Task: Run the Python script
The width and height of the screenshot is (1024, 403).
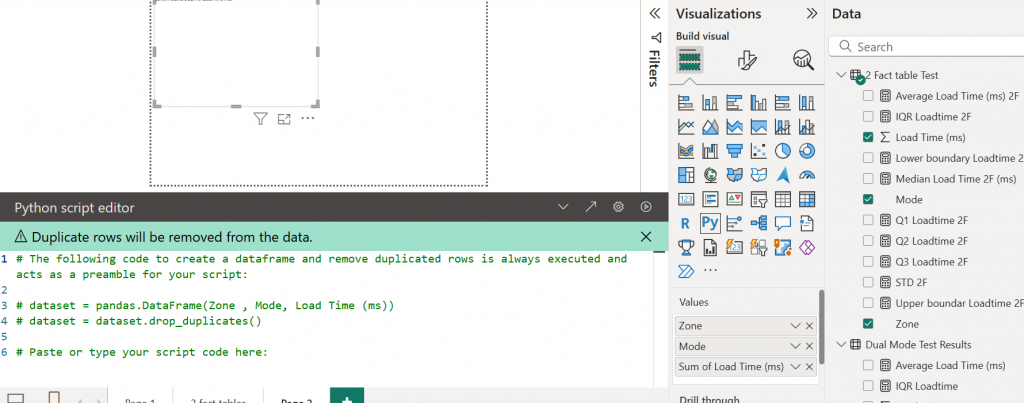Action: (x=646, y=207)
